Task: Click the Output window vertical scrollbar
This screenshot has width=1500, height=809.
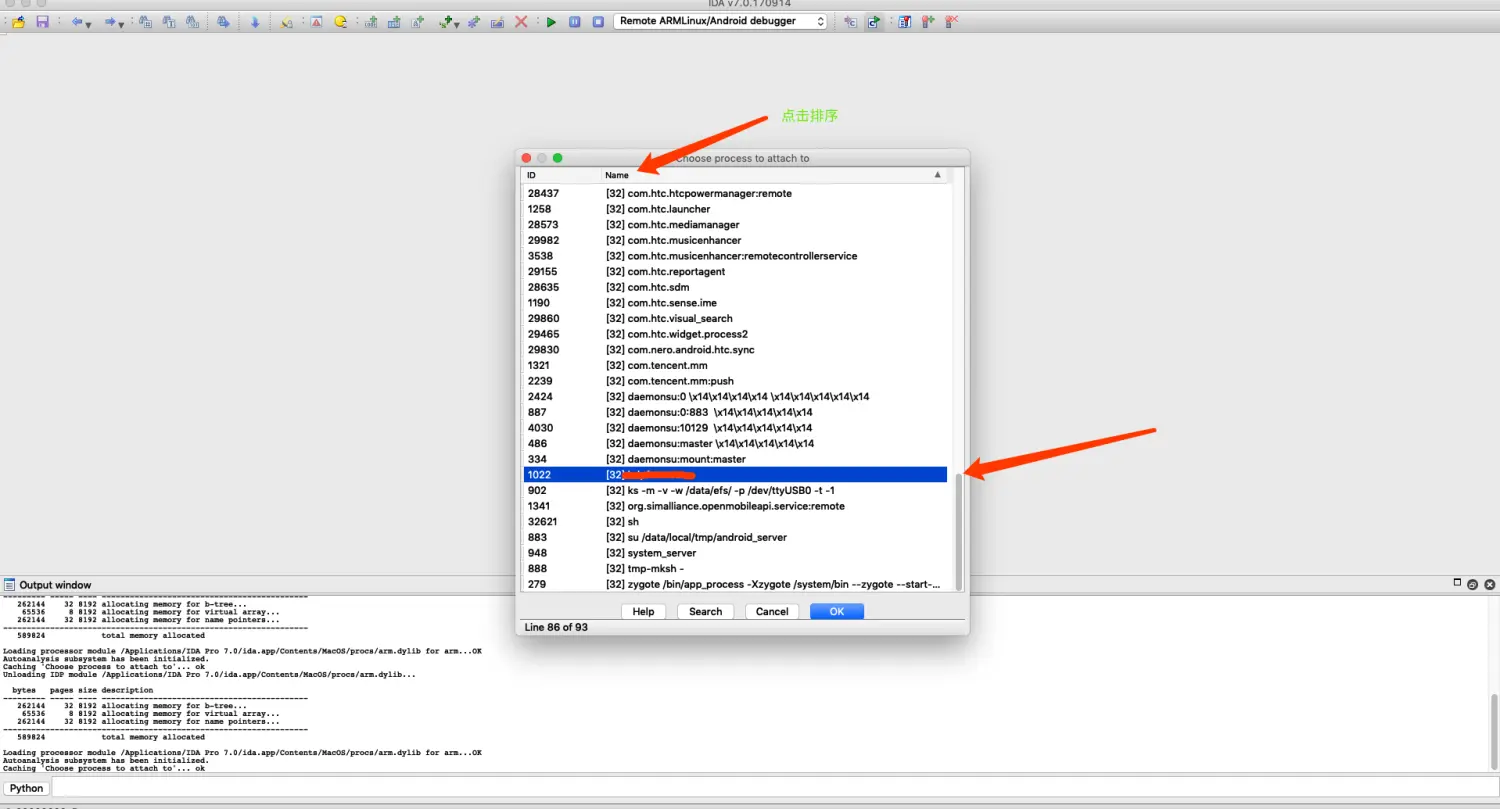Action: (x=1494, y=730)
